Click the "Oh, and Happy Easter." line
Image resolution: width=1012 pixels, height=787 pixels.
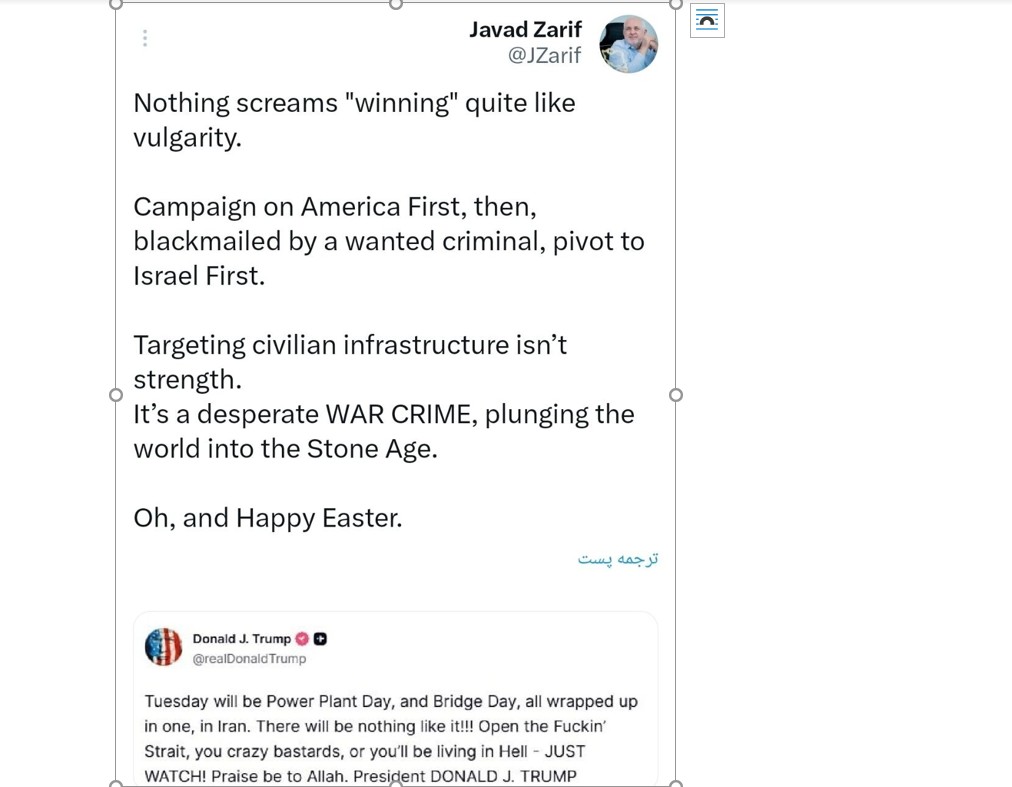coord(268,518)
